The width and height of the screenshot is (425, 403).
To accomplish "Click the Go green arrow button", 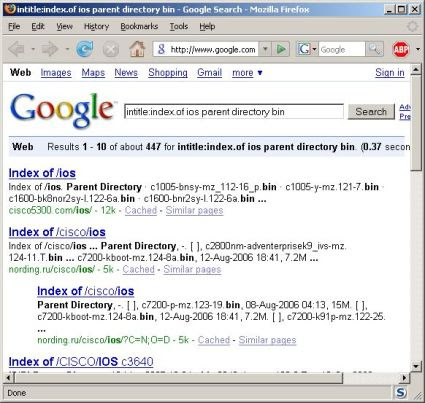I will 281,50.
